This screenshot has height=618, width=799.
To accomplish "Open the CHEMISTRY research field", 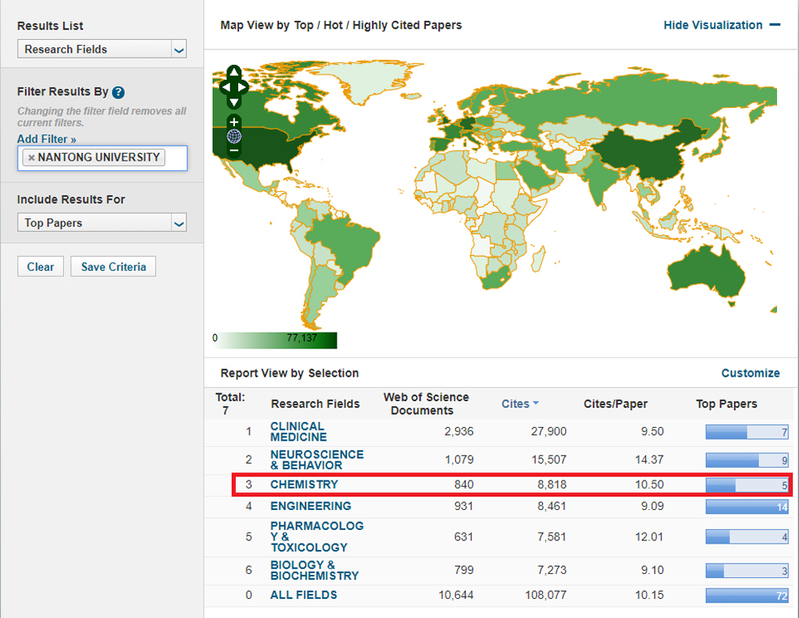I will coord(304,485).
